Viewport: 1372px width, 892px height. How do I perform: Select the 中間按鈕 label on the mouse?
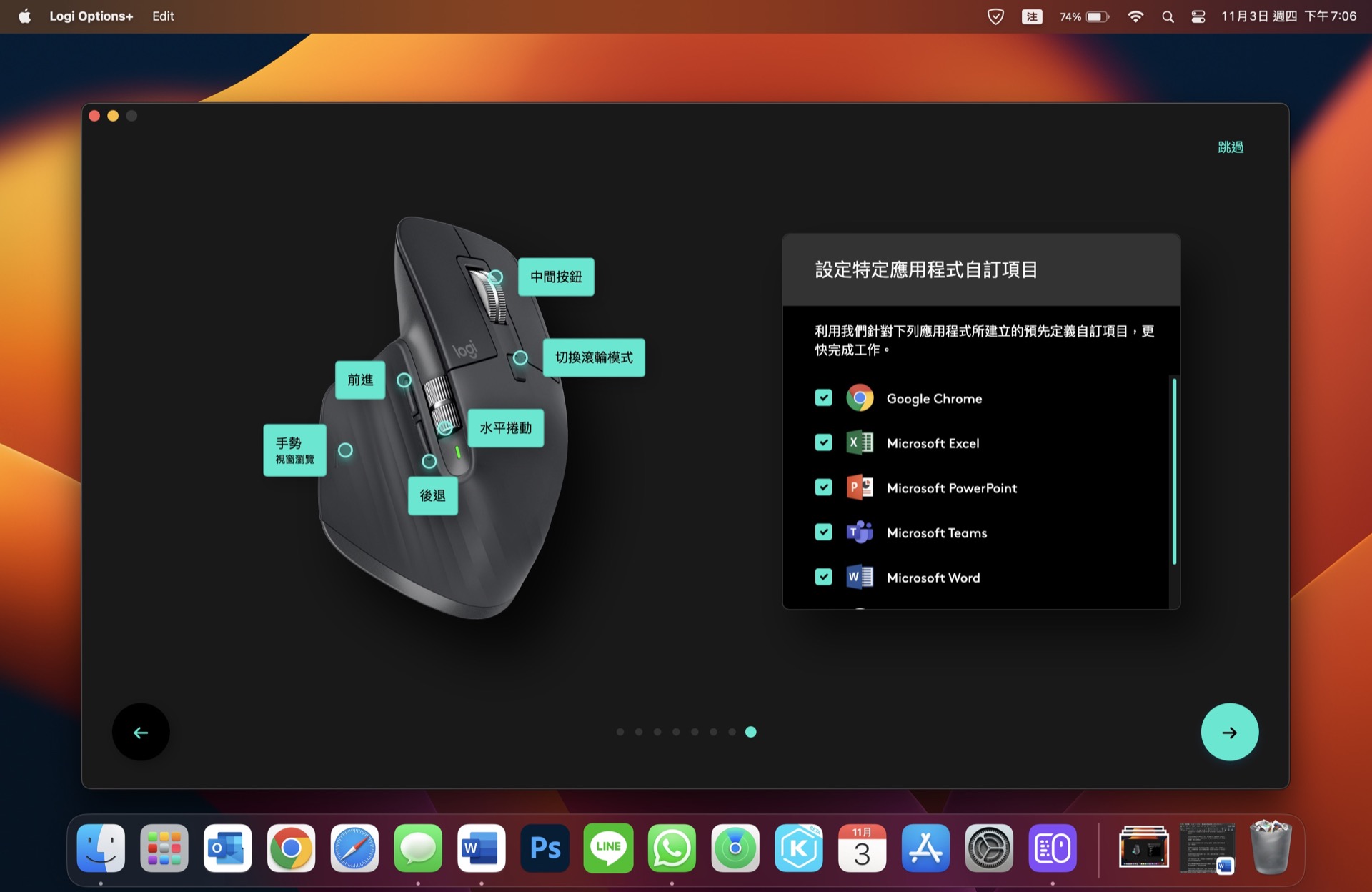coord(556,277)
